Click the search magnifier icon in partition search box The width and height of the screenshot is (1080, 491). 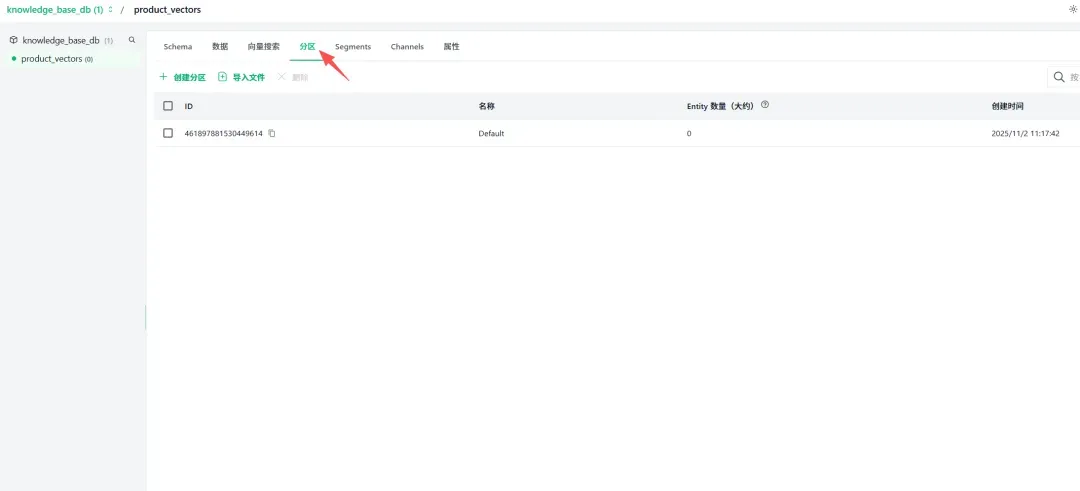click(x=1059, y=77)
